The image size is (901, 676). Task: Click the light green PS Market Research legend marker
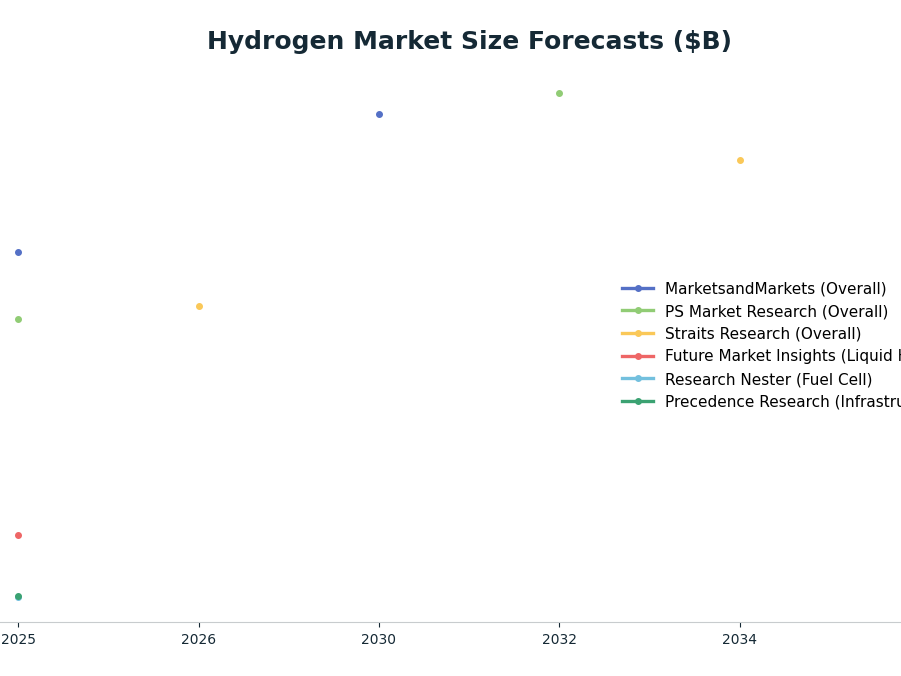[x=638, y=311]
